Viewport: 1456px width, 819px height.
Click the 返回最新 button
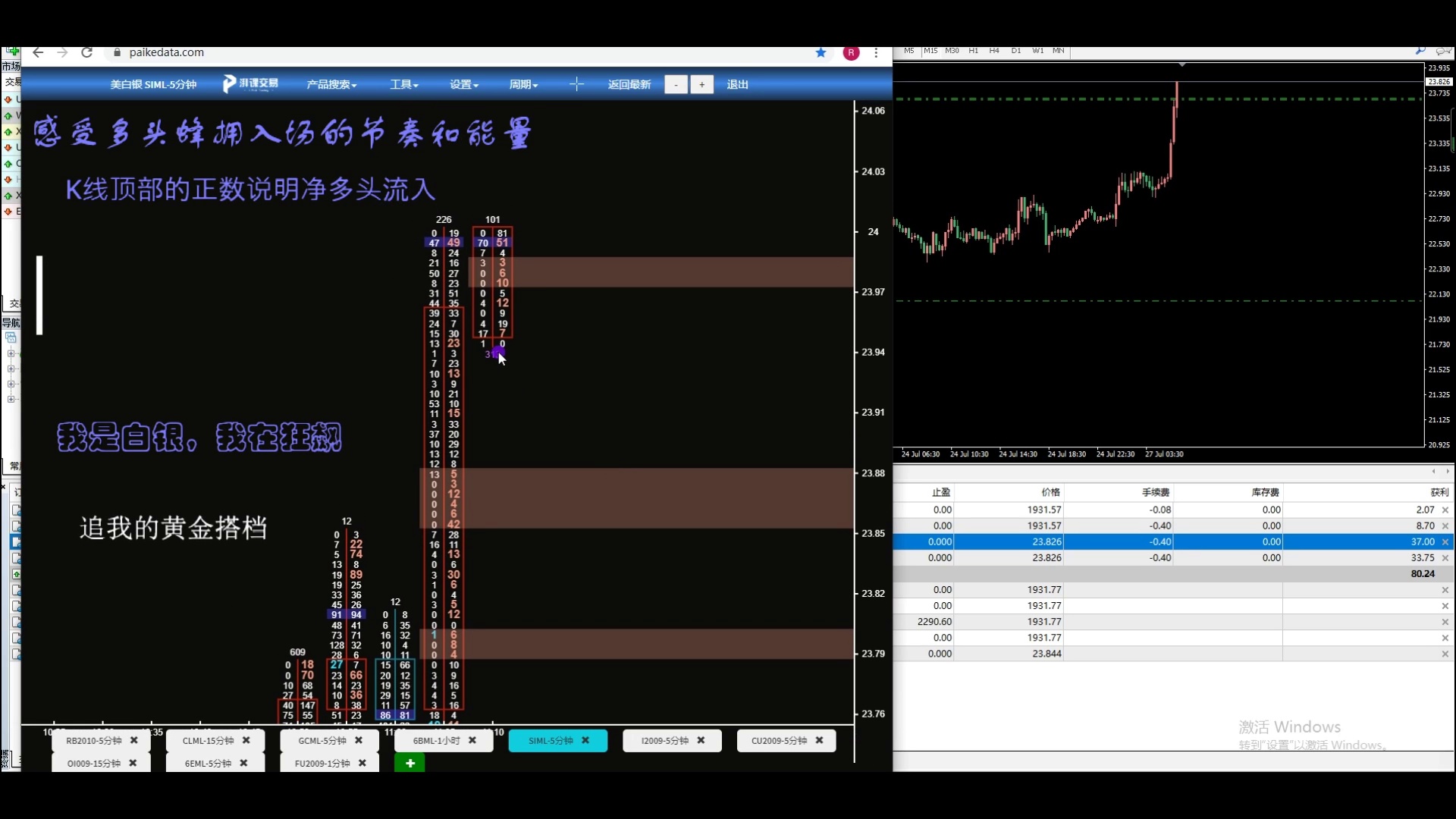click(629, 84)
